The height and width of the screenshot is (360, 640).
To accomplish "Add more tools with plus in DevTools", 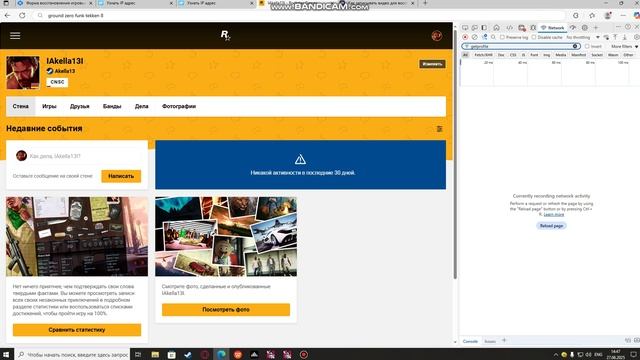I will [596, 28].
